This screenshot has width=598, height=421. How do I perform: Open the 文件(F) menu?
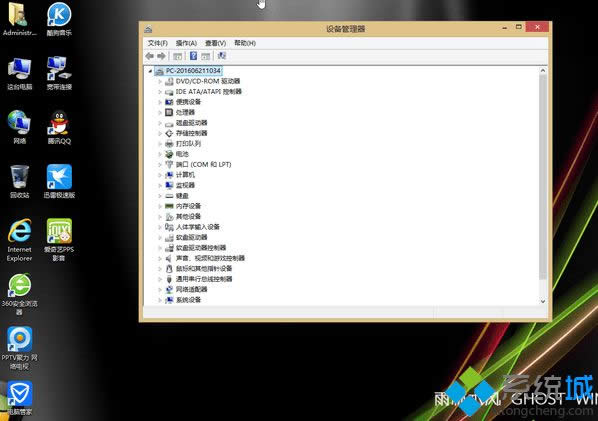click(x=158, y=43)
